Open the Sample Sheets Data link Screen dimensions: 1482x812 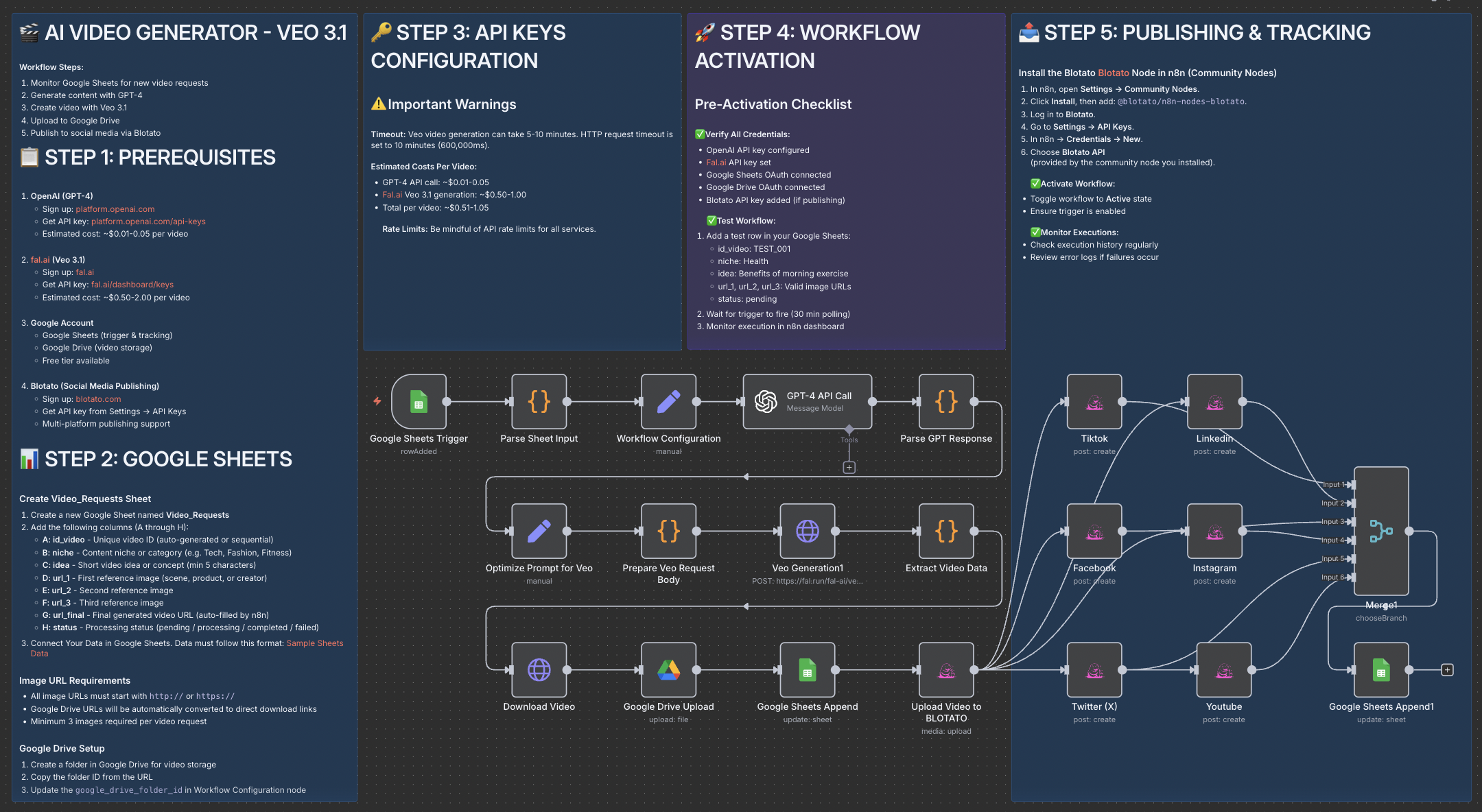coord(315,643)
